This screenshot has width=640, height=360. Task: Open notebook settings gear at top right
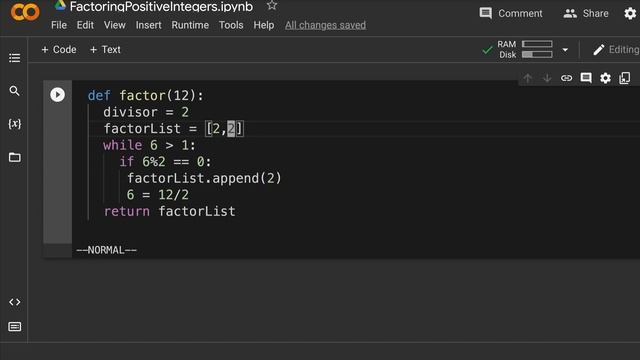coord(630,13)
